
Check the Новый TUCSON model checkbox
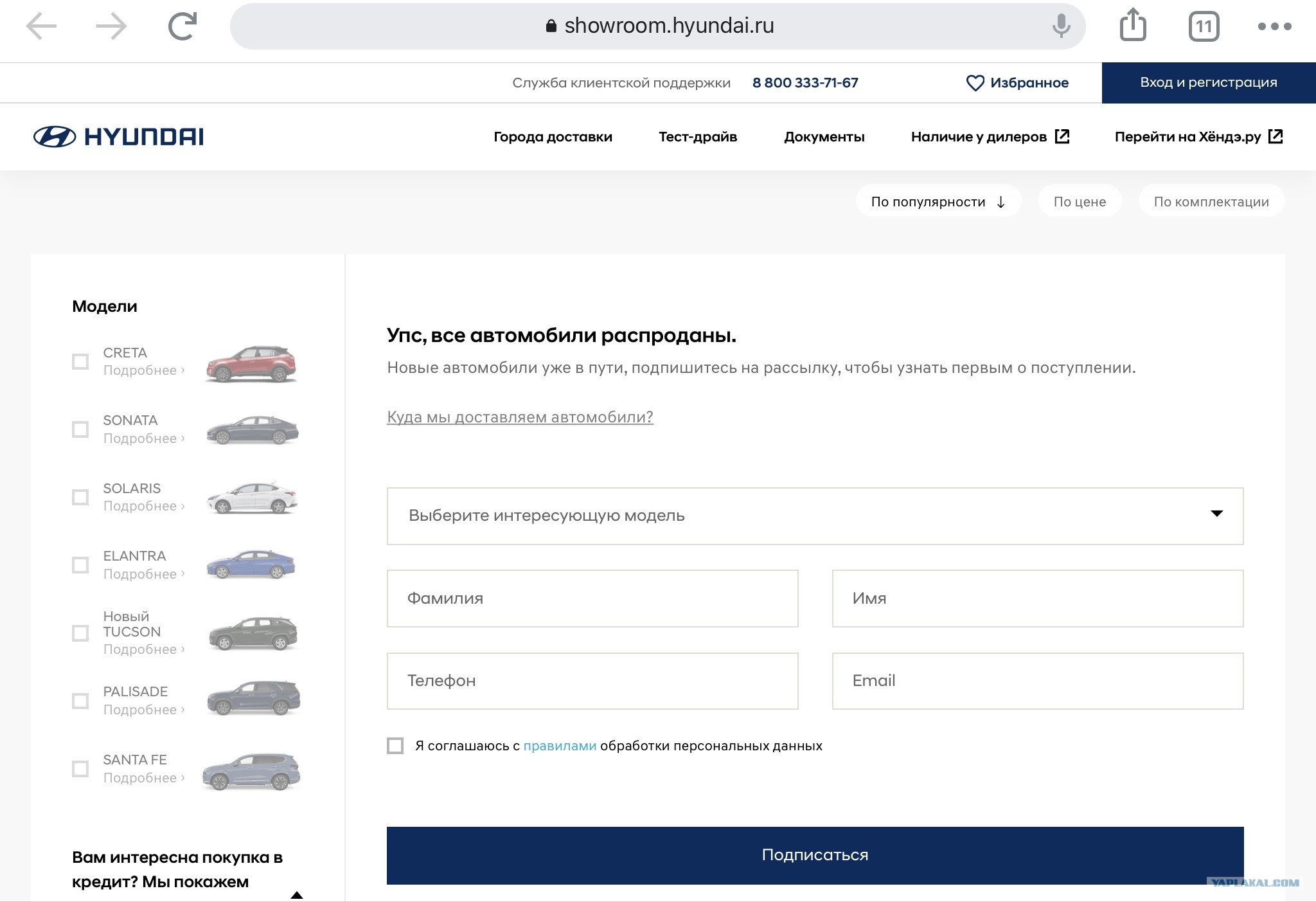coord(80,633)
